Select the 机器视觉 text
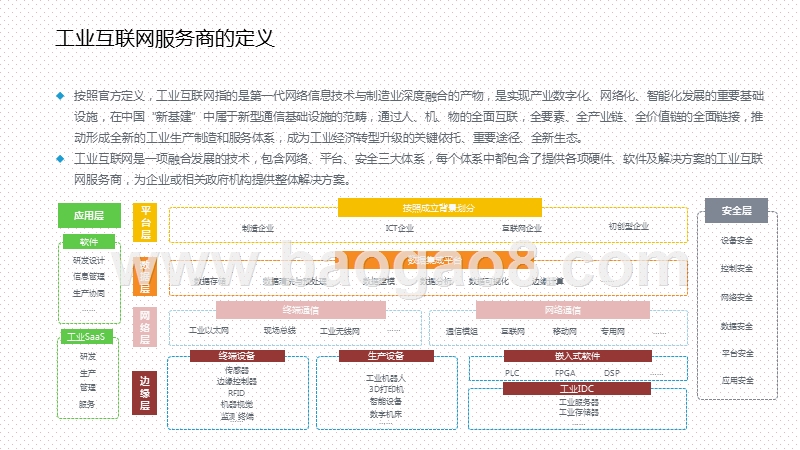800x450 pixels. (237, 405)
